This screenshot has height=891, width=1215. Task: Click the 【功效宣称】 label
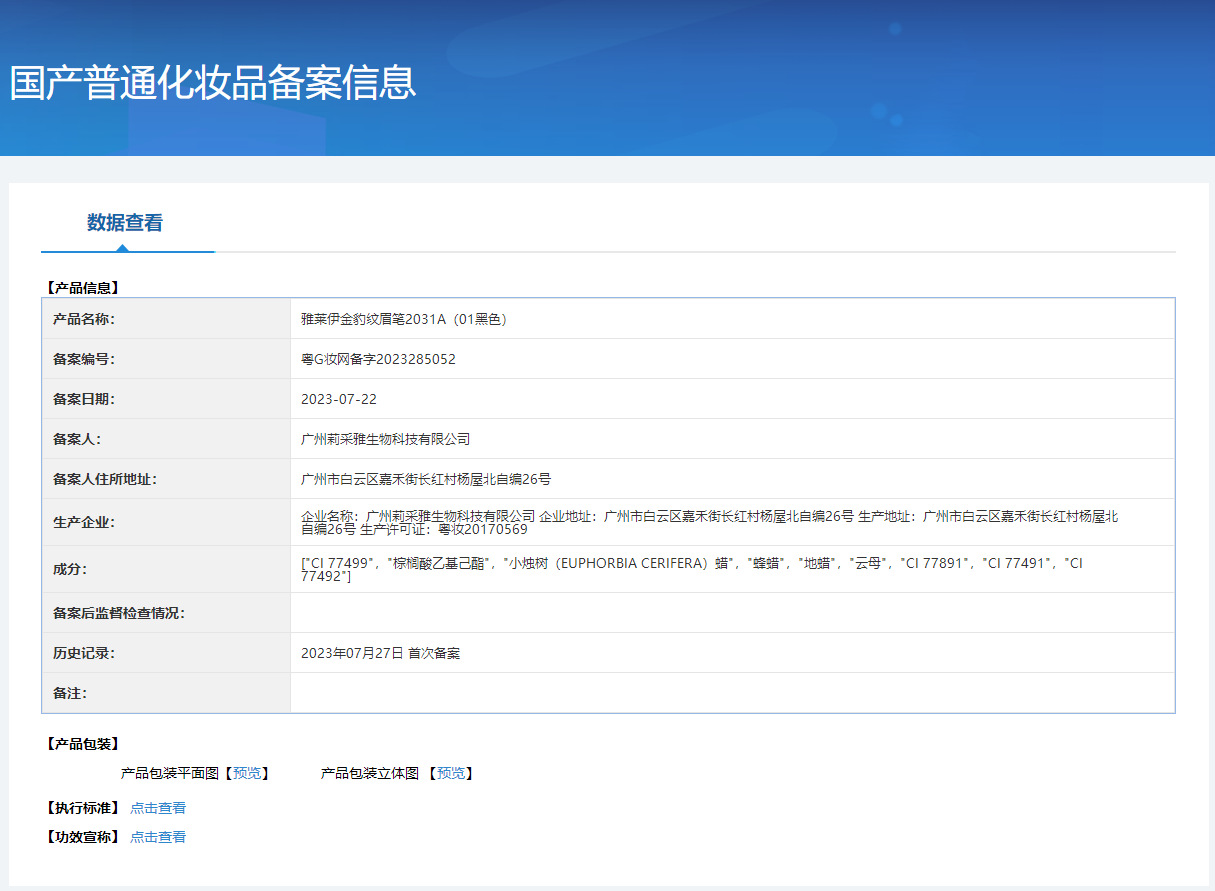point(82,837)
